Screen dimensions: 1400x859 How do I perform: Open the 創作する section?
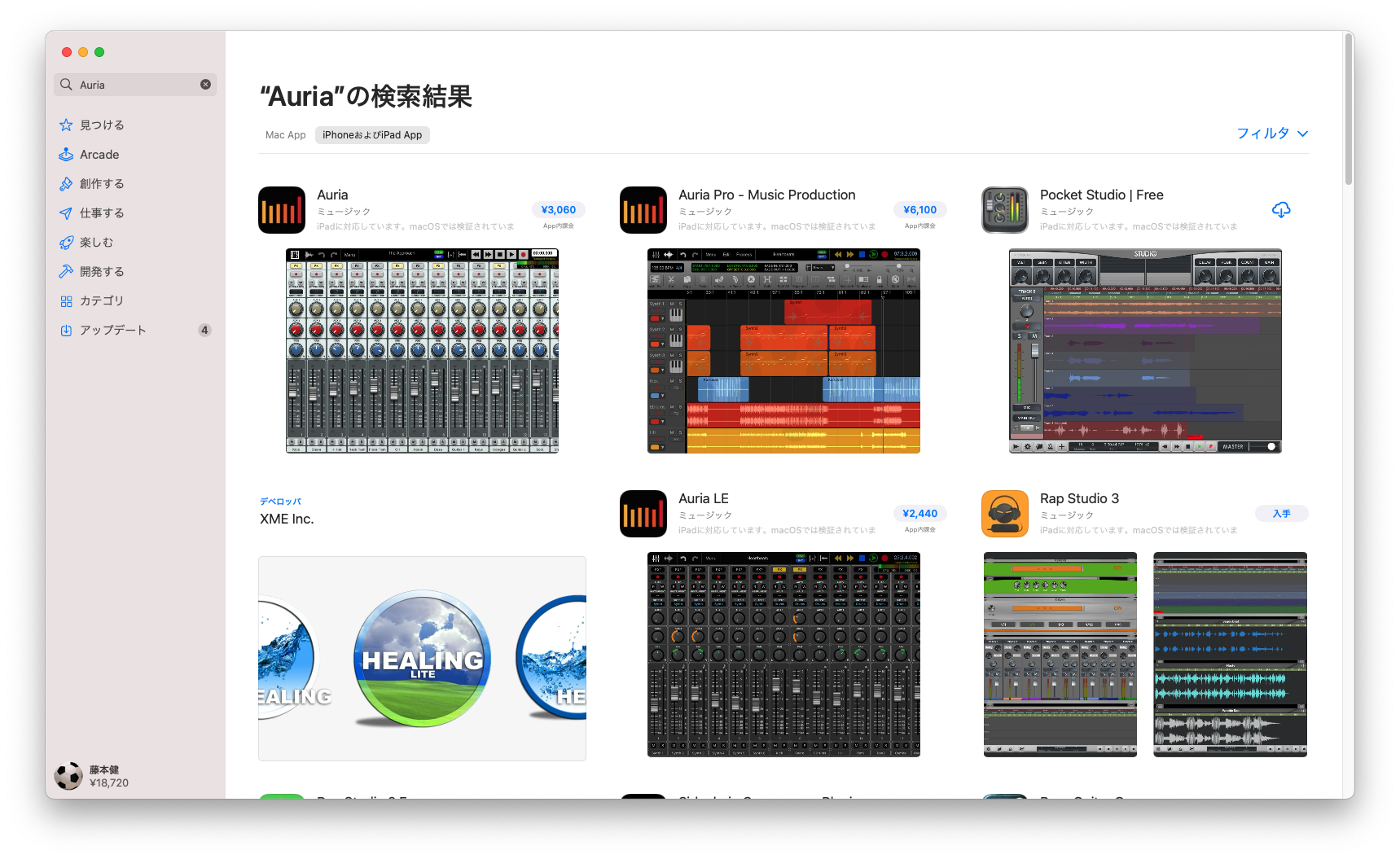coord(135,183)
